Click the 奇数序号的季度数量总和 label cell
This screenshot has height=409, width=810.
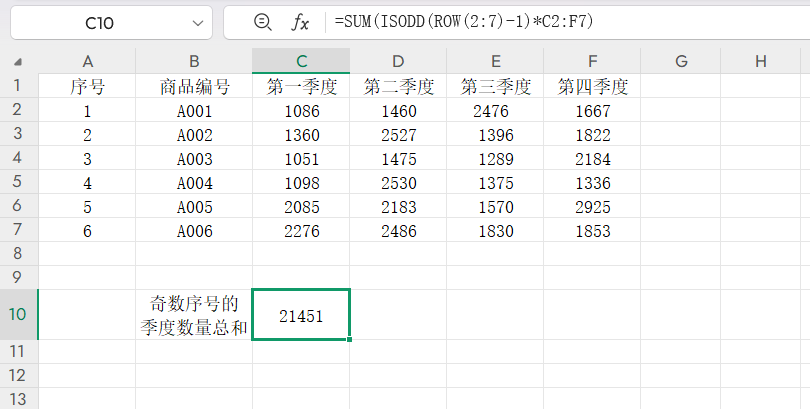194,314
